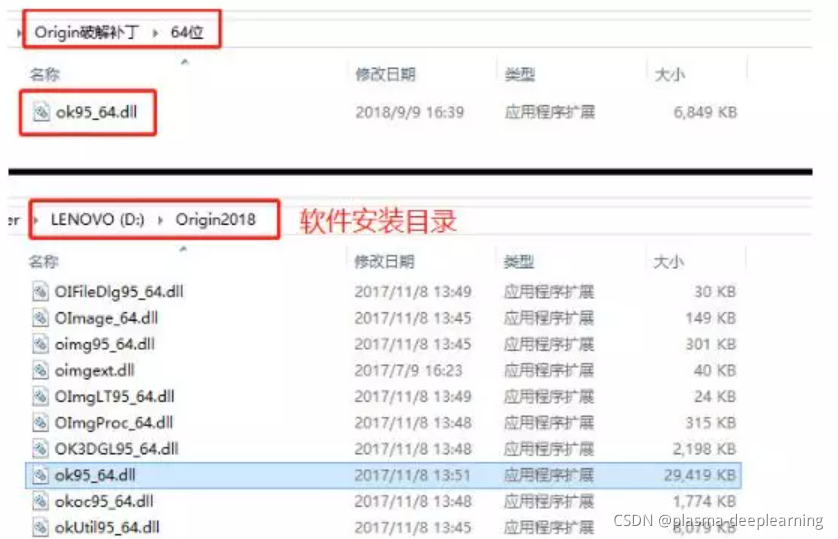
Task: Expand breadcrumb arrow before LENOVO (D:)
Action: click(x=36, y=220)
